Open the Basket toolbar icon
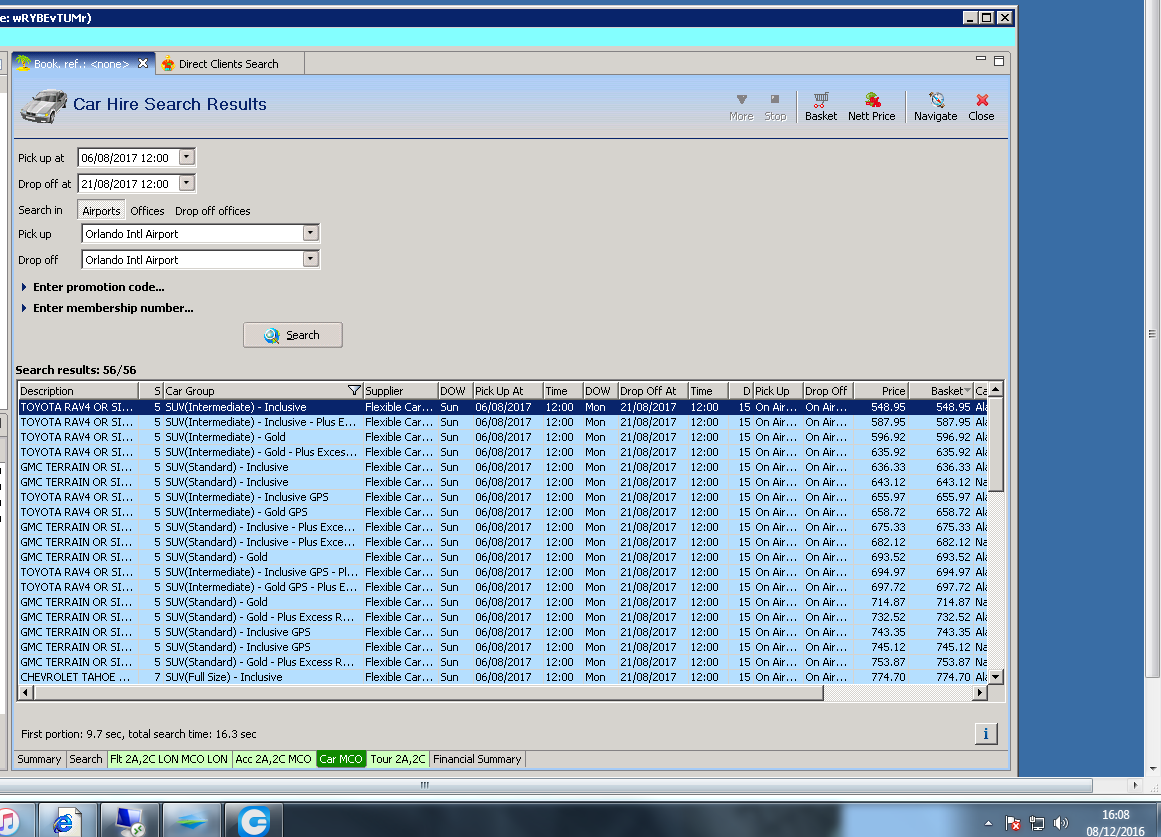The image size is (1161, 837). [820, 107]
